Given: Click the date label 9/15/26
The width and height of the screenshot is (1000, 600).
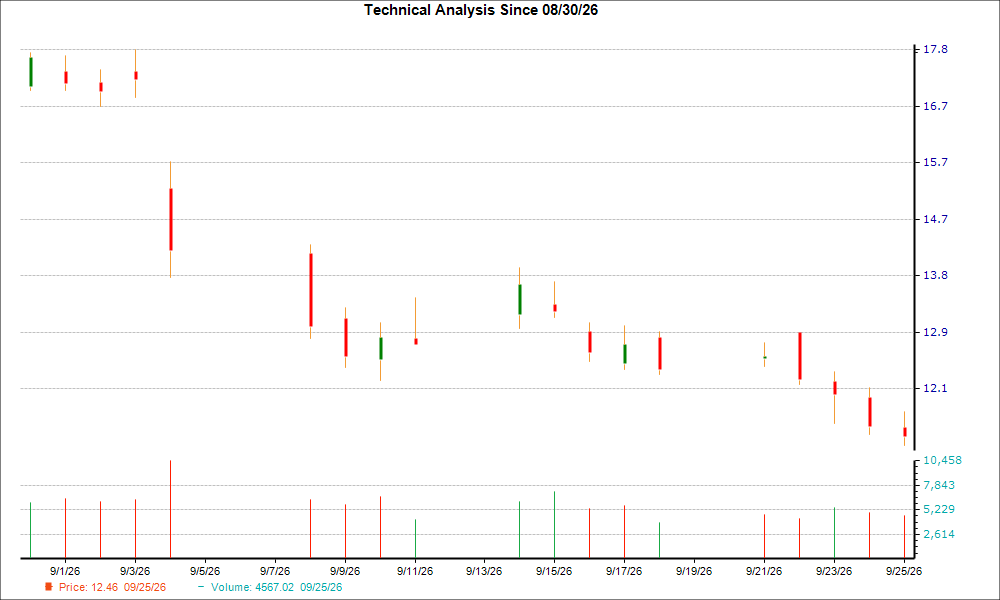Looking at the screenshot, I should [x=554, y=571].
